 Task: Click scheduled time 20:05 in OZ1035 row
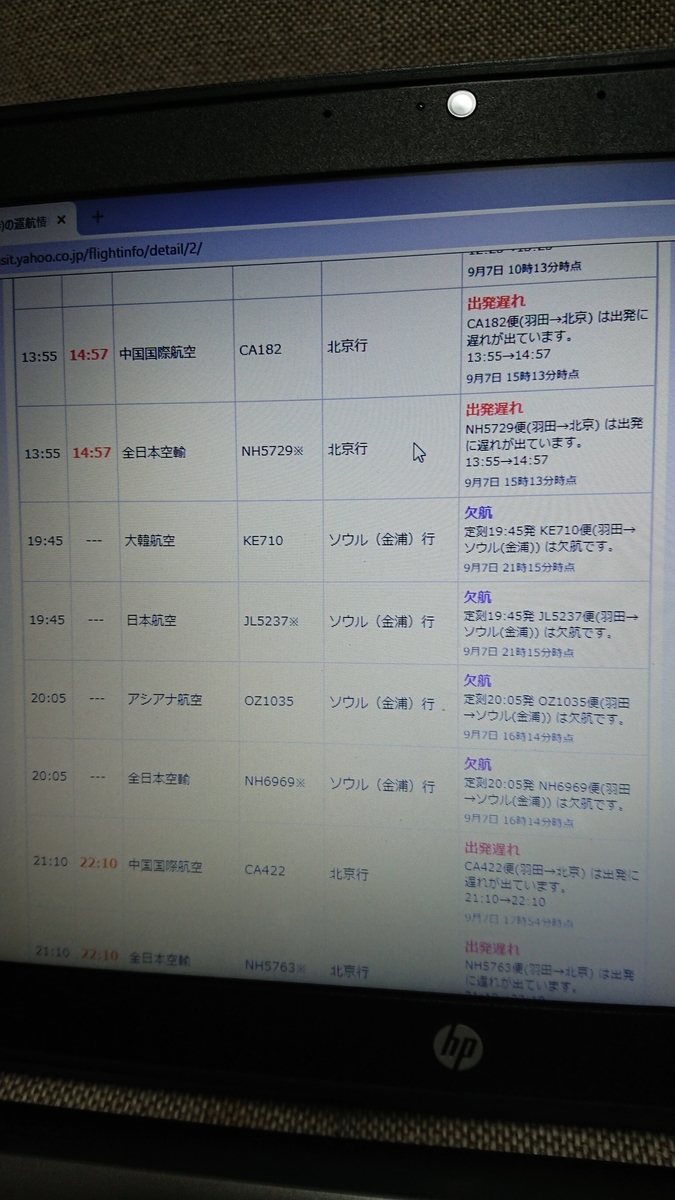(x=48, y=699)
